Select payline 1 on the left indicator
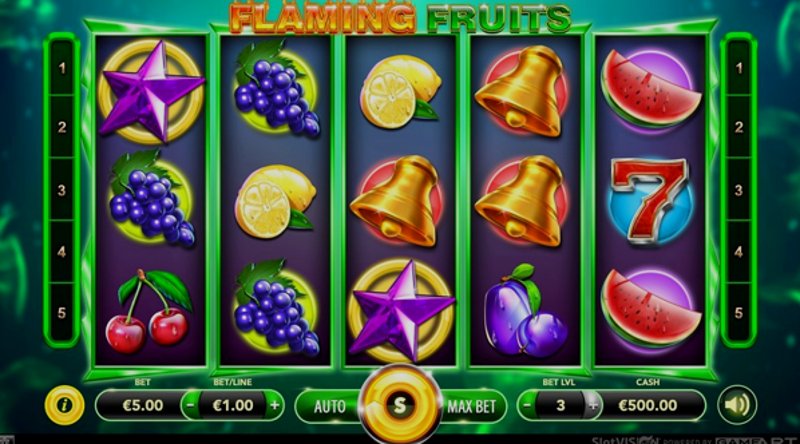Image resolution: width=800 pixels, height=444 pixels. [x=62, y=67]
